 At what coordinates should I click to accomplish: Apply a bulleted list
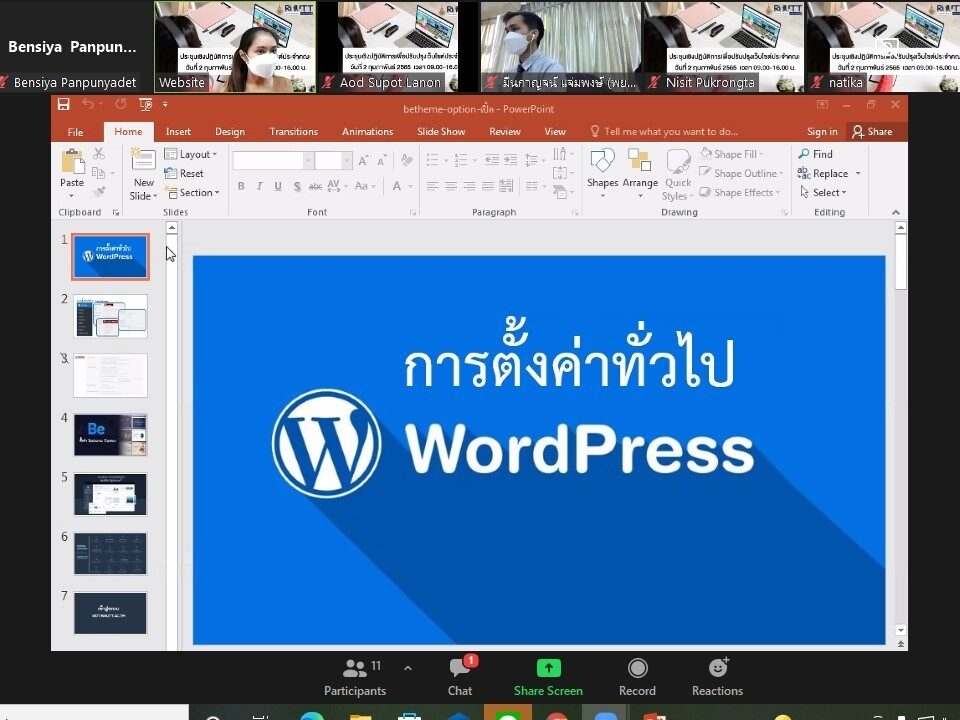(x=432, y=160)
